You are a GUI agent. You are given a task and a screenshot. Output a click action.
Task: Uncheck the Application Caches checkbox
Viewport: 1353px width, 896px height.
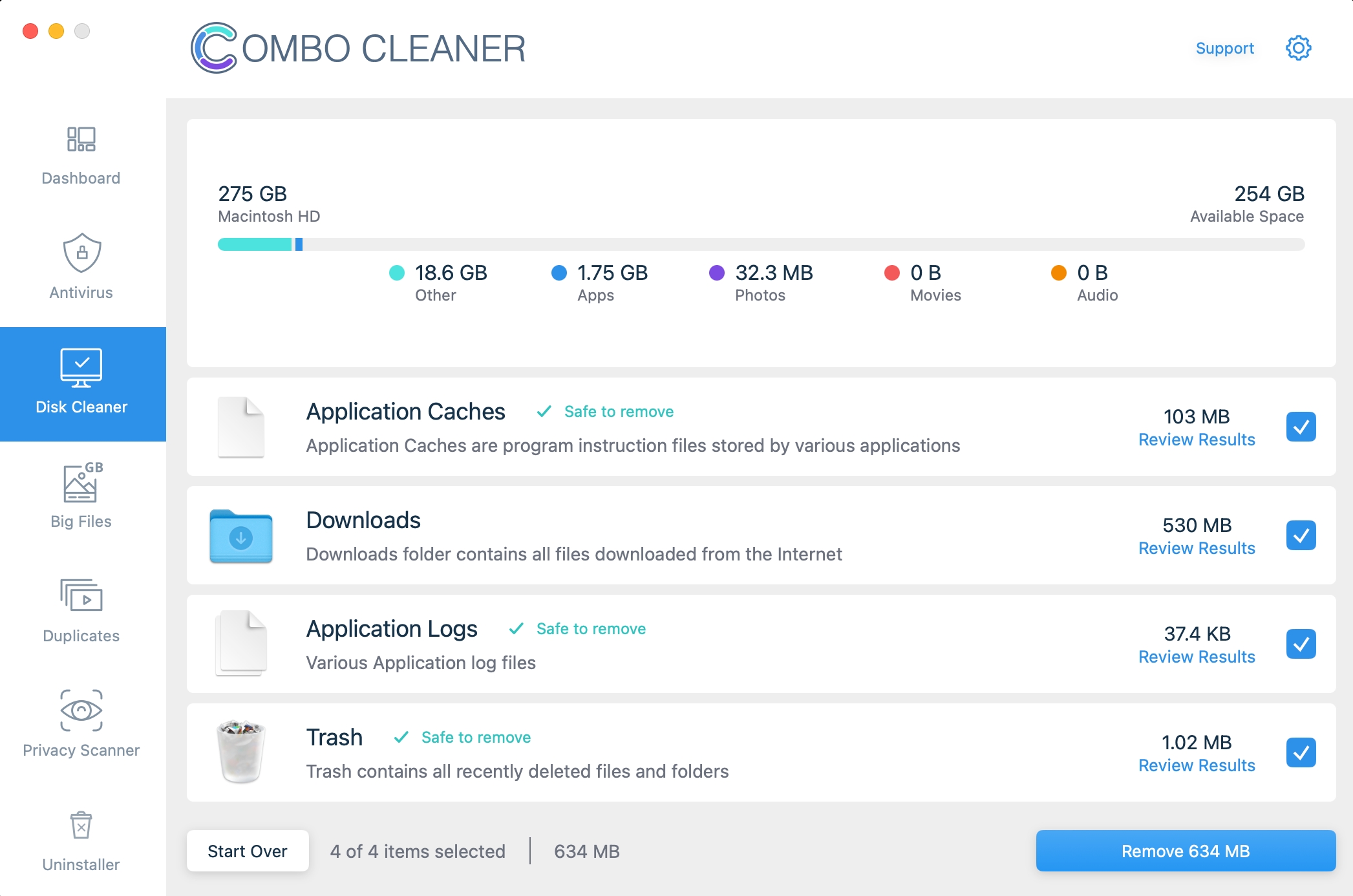(1301, 427)
